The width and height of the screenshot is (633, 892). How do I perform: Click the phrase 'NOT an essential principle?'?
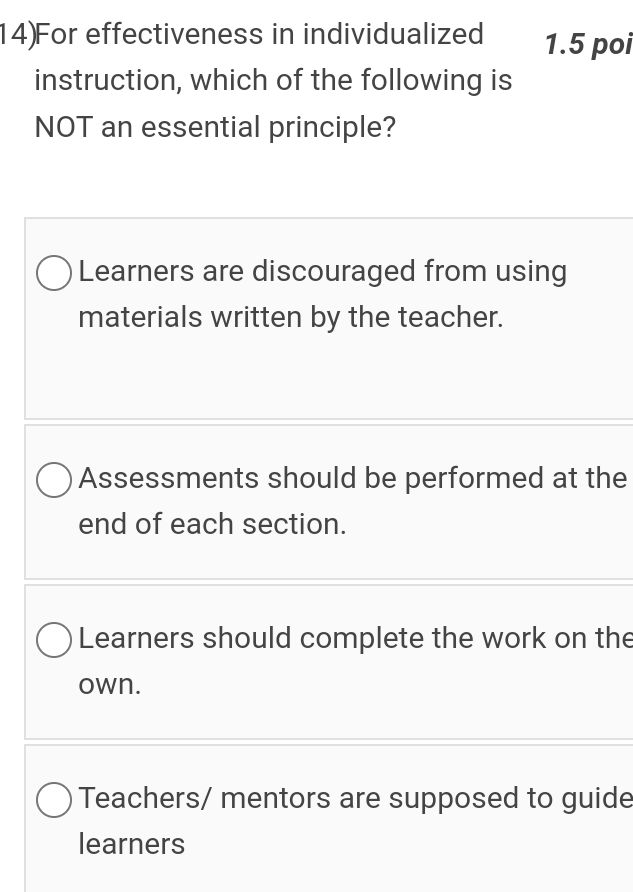click(x=215, y=127)
